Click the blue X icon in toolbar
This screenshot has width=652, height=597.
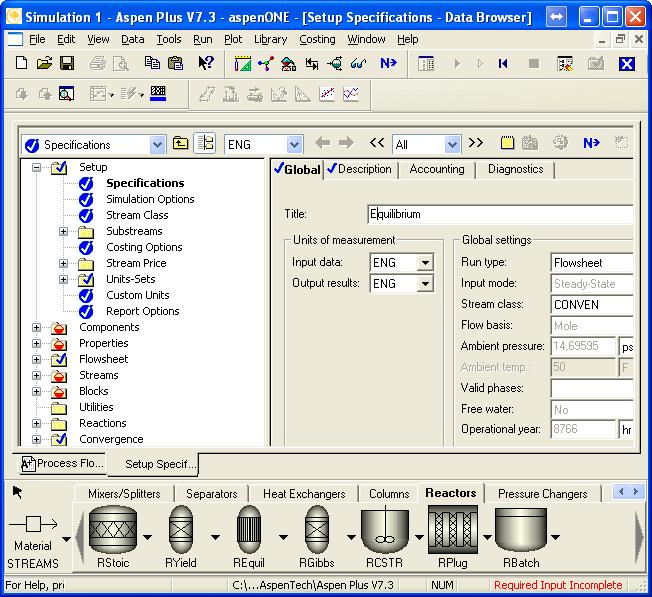pos(627,64)
